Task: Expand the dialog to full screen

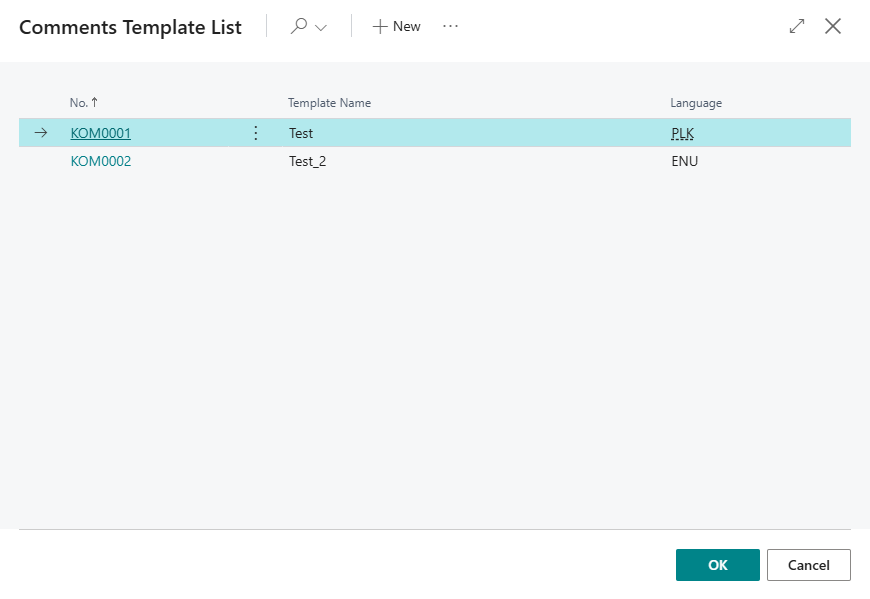Action: click(797, 27)
